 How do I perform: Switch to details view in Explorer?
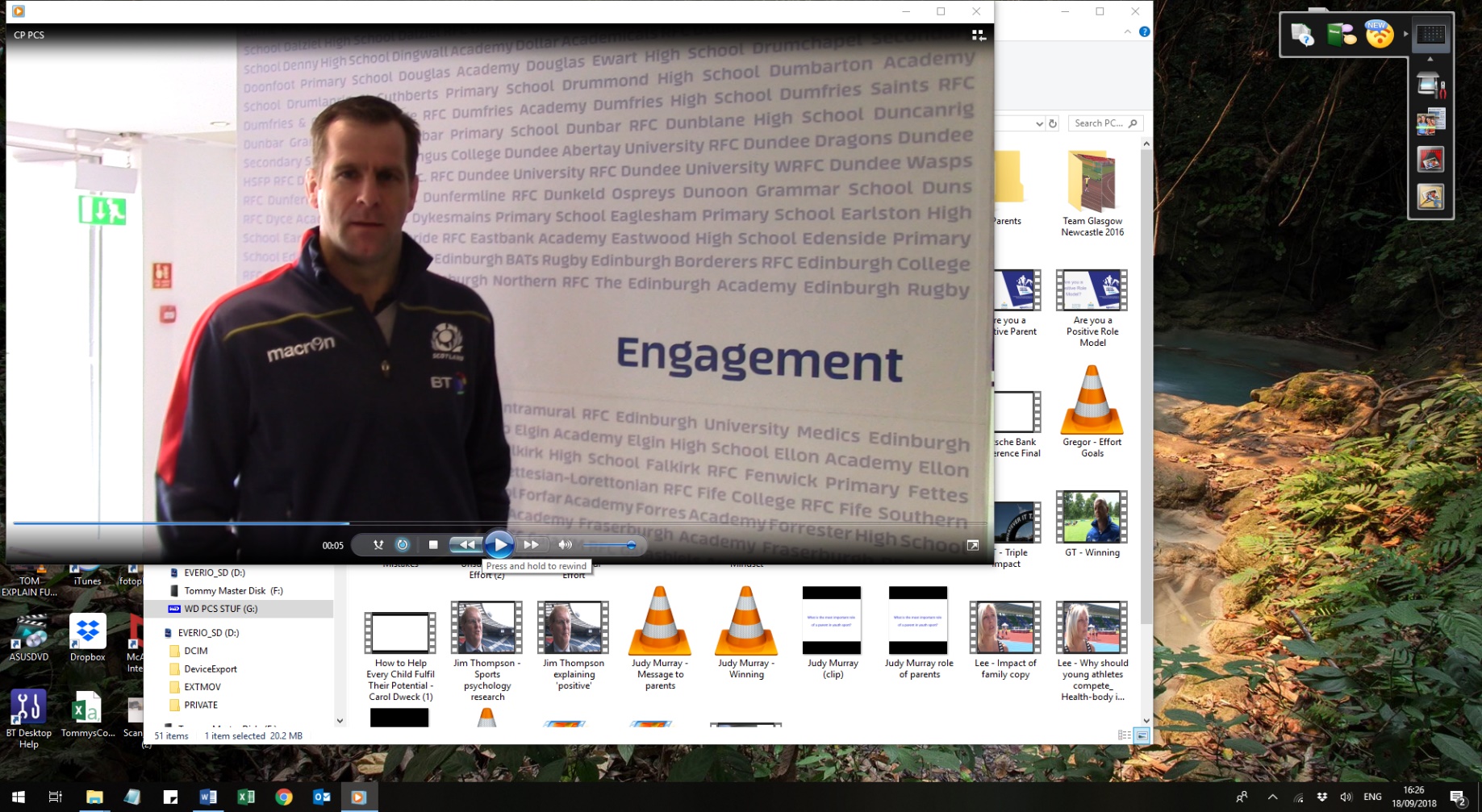(1124, 735)
